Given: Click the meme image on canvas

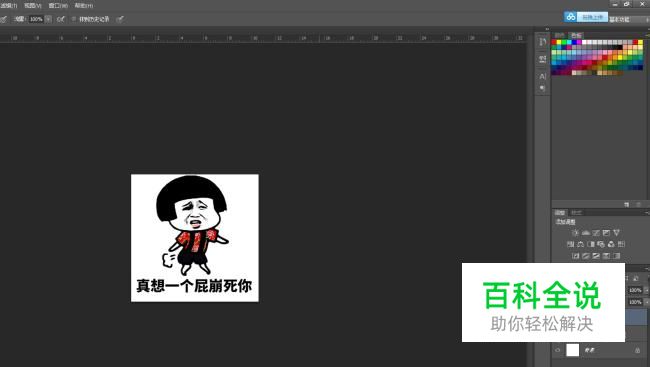Looking at the screenshot, I should 195,238.
